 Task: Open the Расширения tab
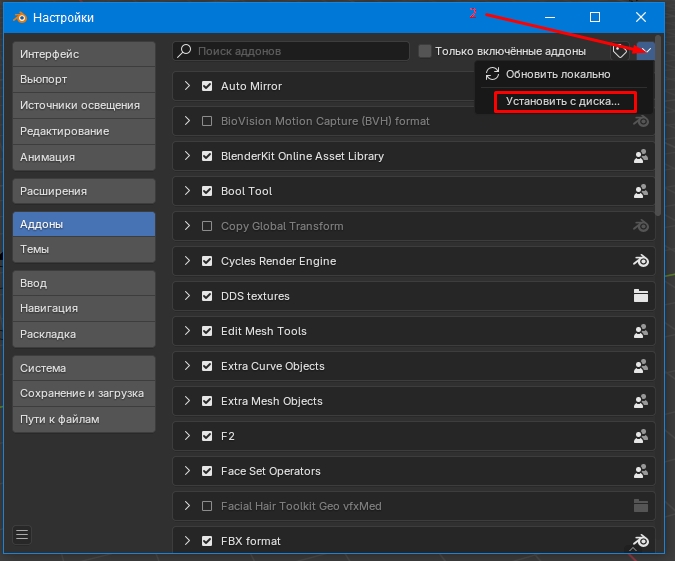click(x=84, y=191)
